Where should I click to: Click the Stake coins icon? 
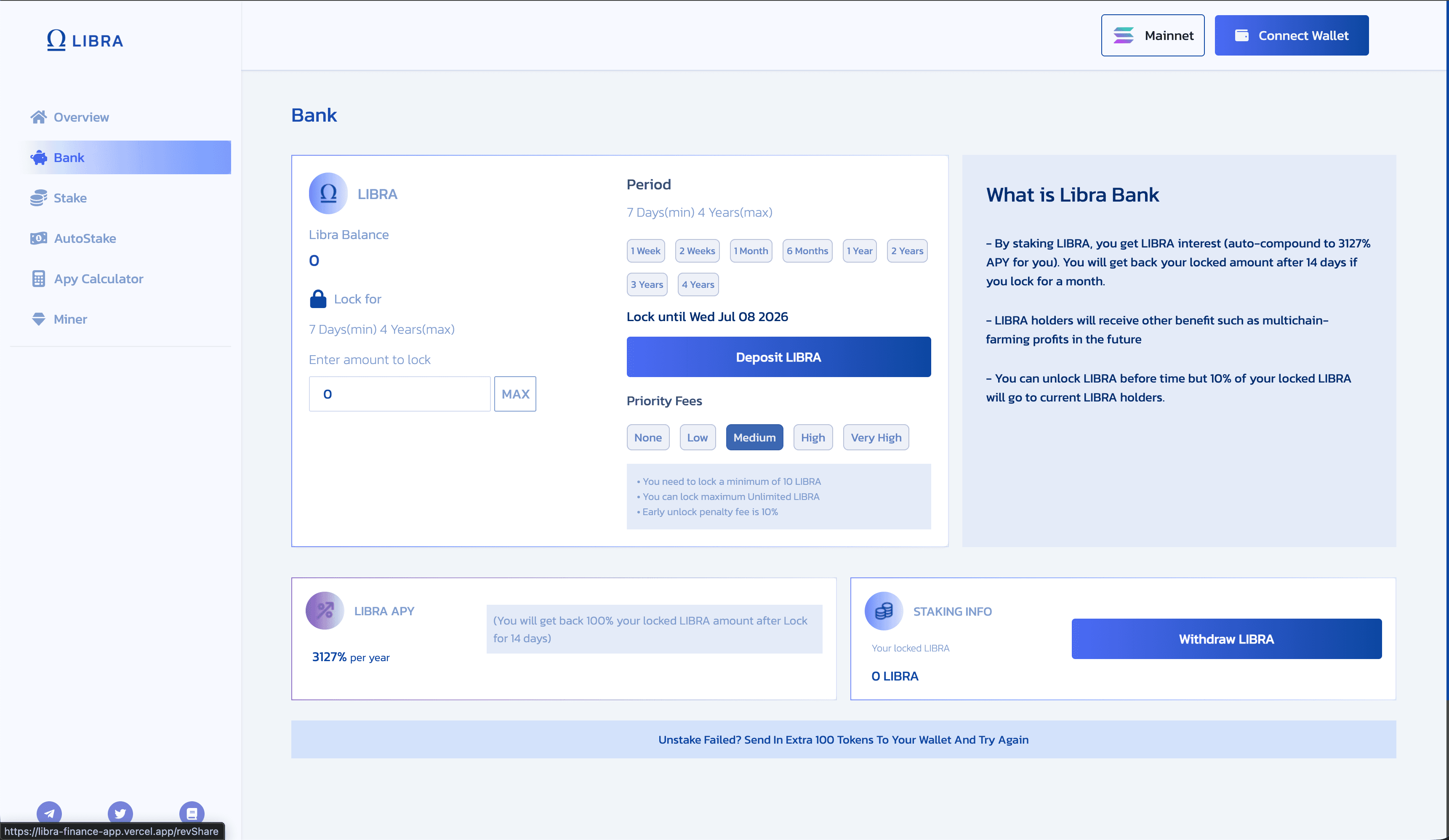pyautogui.click(x=39, y=198)
